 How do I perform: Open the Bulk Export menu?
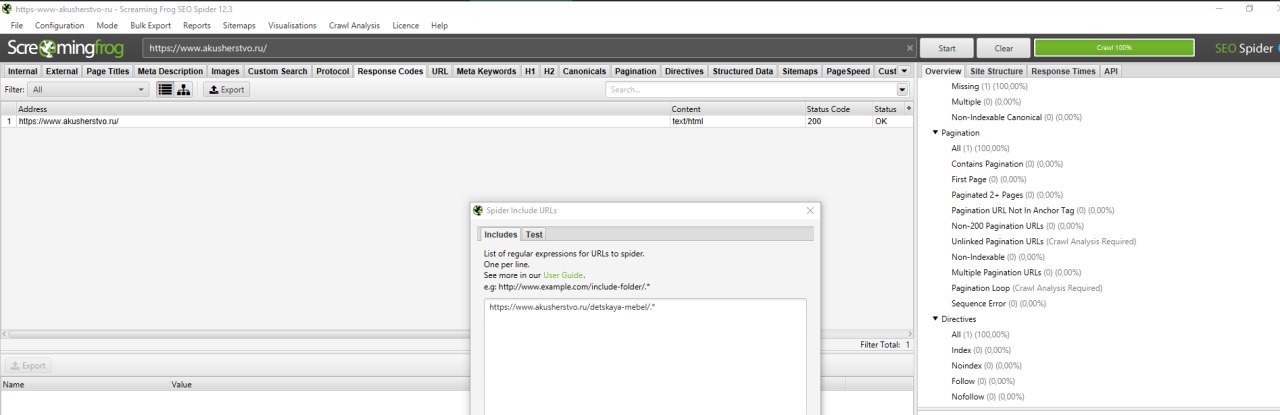[151, 25]
